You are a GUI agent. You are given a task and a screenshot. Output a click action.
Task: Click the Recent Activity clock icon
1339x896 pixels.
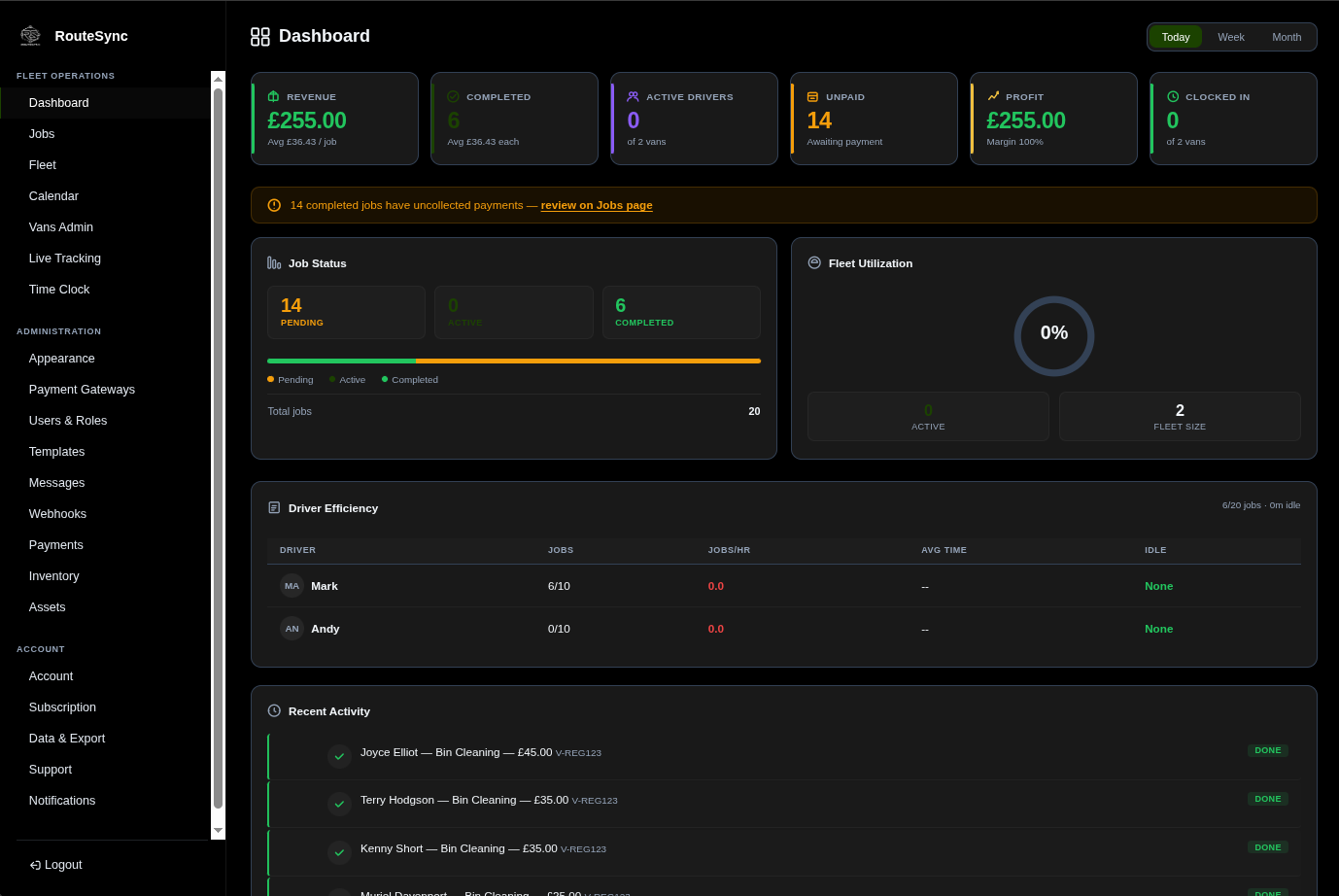274,710
